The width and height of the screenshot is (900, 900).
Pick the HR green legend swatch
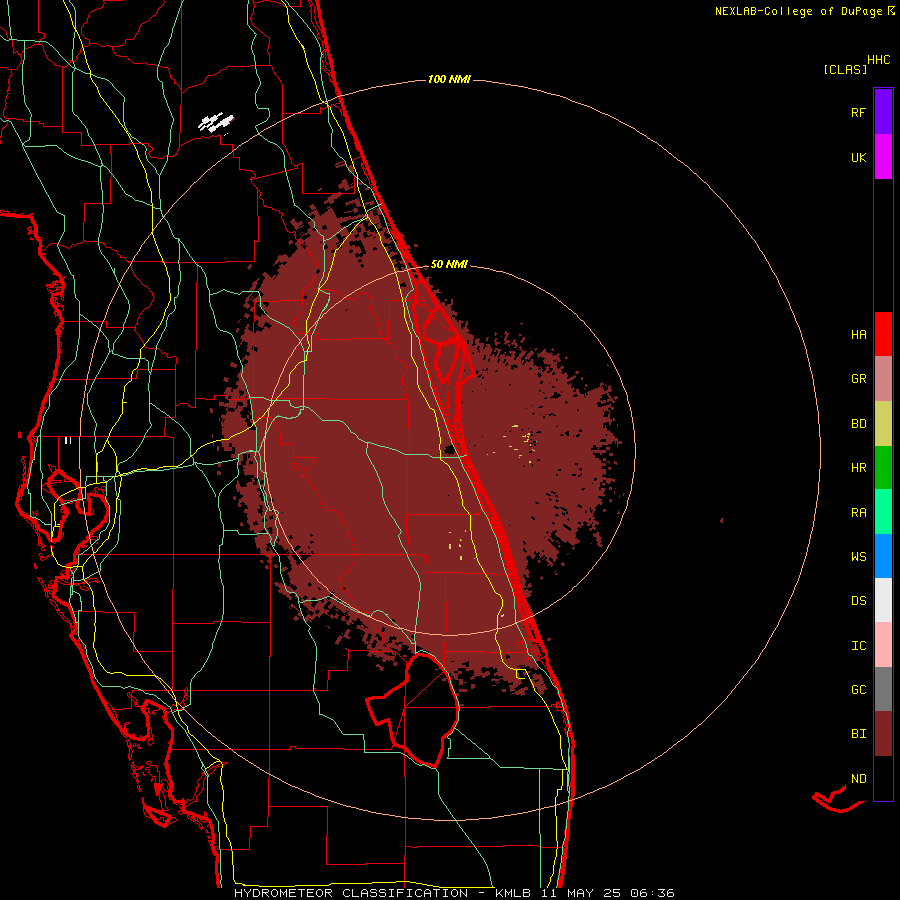click(x=883, y=468)
